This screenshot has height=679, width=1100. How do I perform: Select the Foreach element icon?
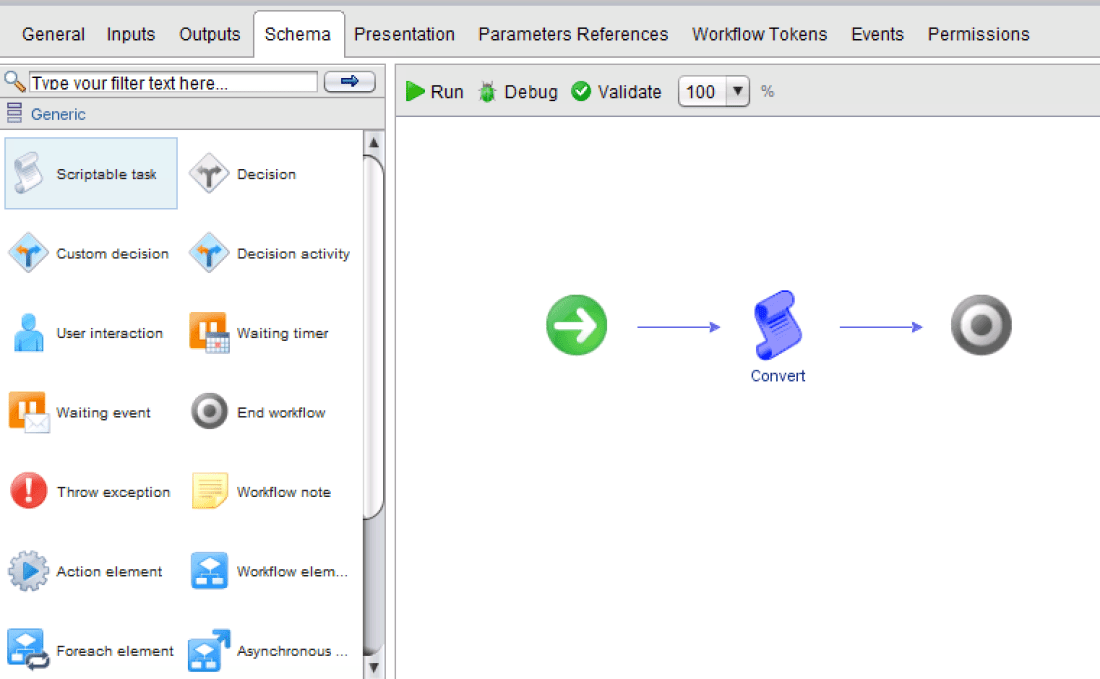click(x=29, y=650)
